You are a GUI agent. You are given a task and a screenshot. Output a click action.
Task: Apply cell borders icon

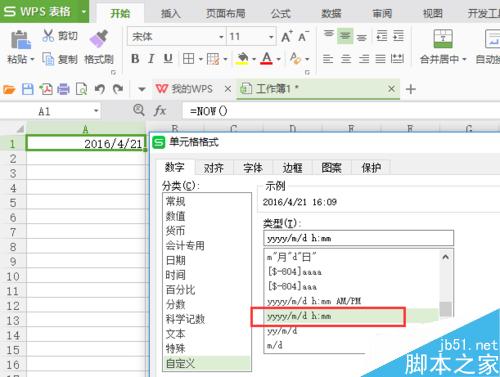coord(188,59)
